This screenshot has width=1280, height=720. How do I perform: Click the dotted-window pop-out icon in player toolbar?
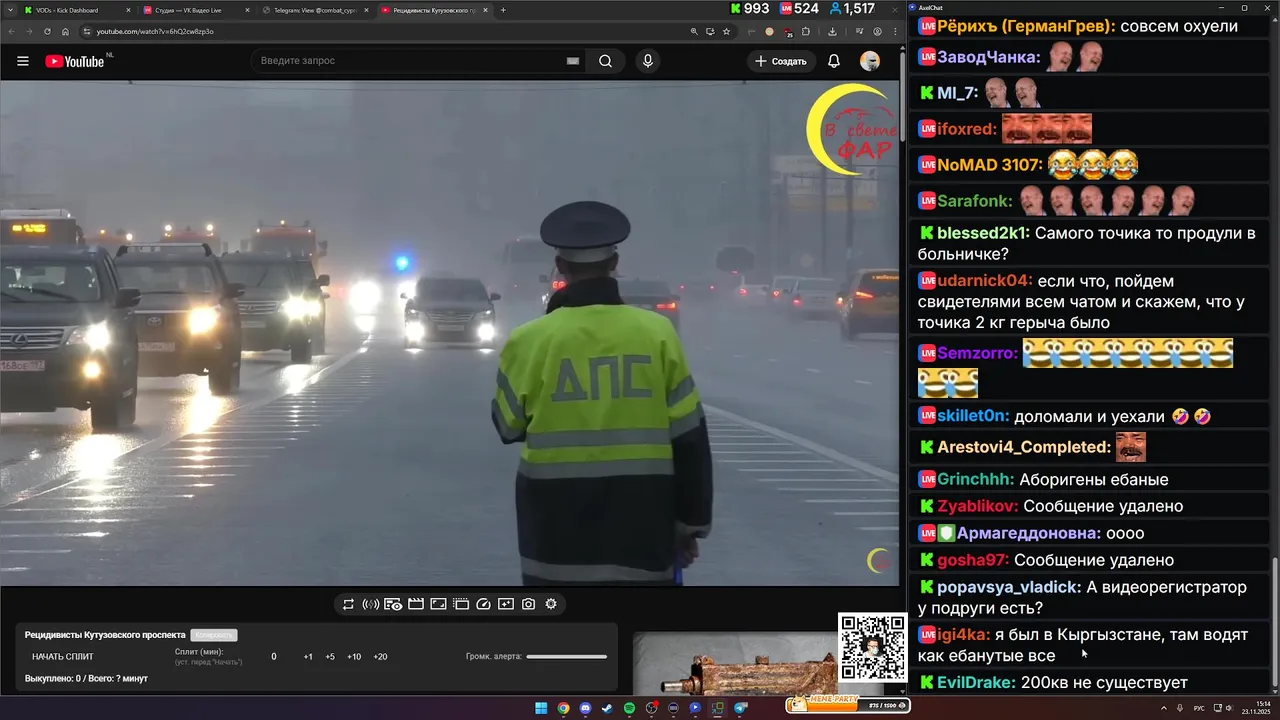click(x=461, y=604)
